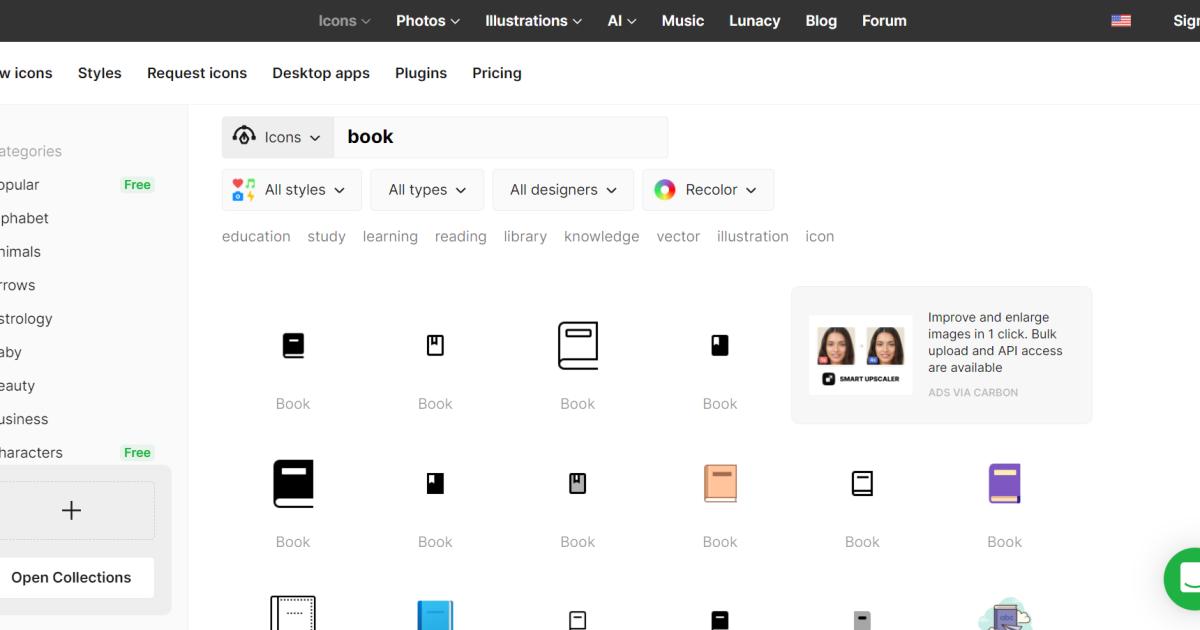Select the solid black book icon with white page lines
The height and width of the screenshot is (630, 1200).
(293, 345)
